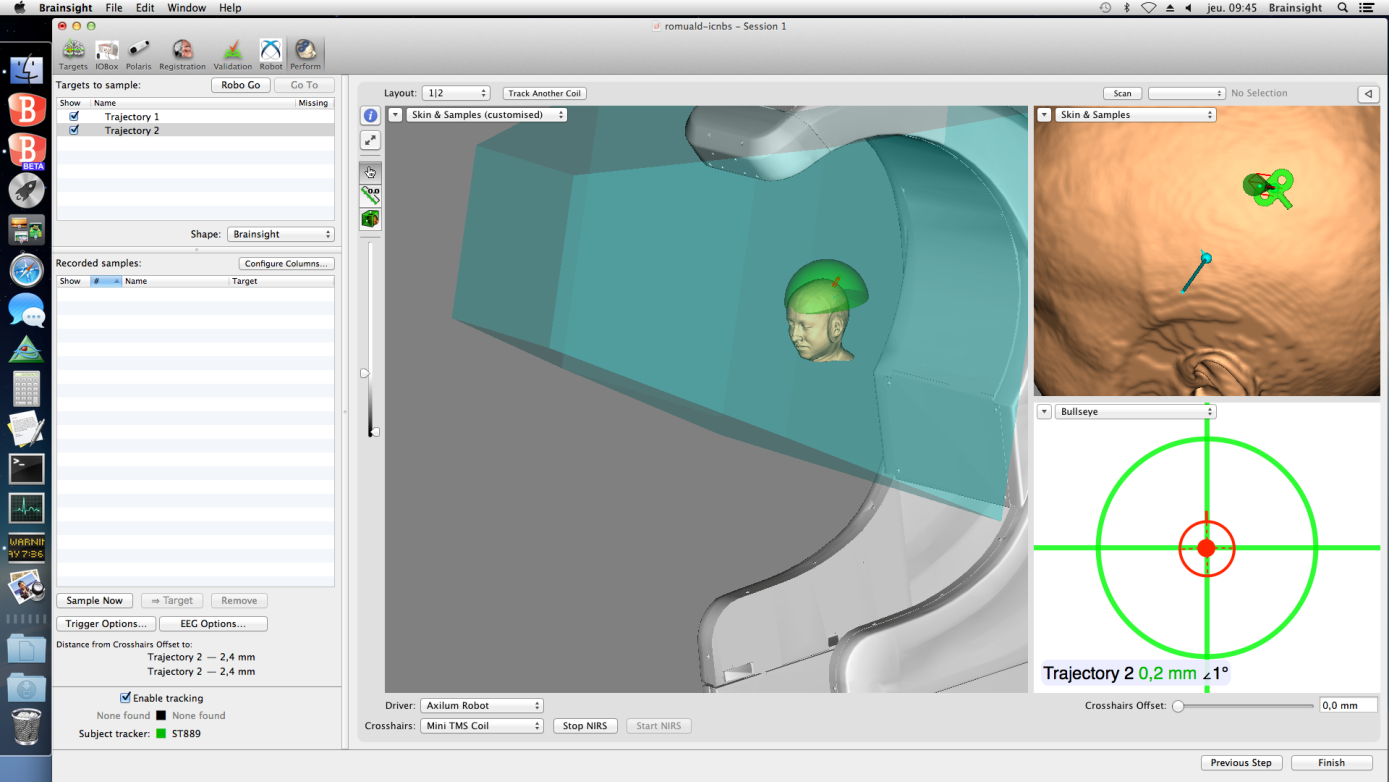Click the Scan button
Image resolution: width=1389 pixels, height=782 pixels.
point(1123,93)
